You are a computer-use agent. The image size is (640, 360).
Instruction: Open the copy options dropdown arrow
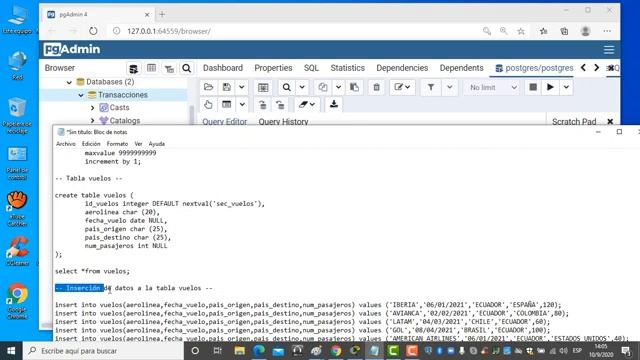click(338, 87)
